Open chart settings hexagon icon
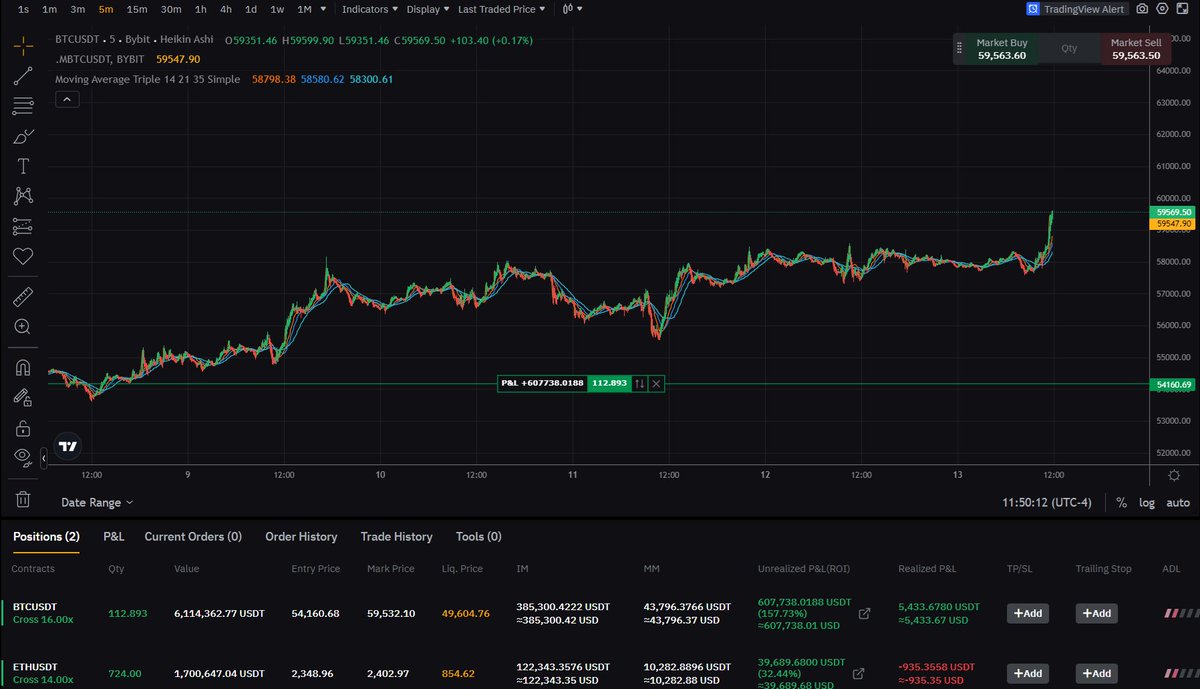Viewport: 1200px width, 689px height. click(x=1161, y=9)
